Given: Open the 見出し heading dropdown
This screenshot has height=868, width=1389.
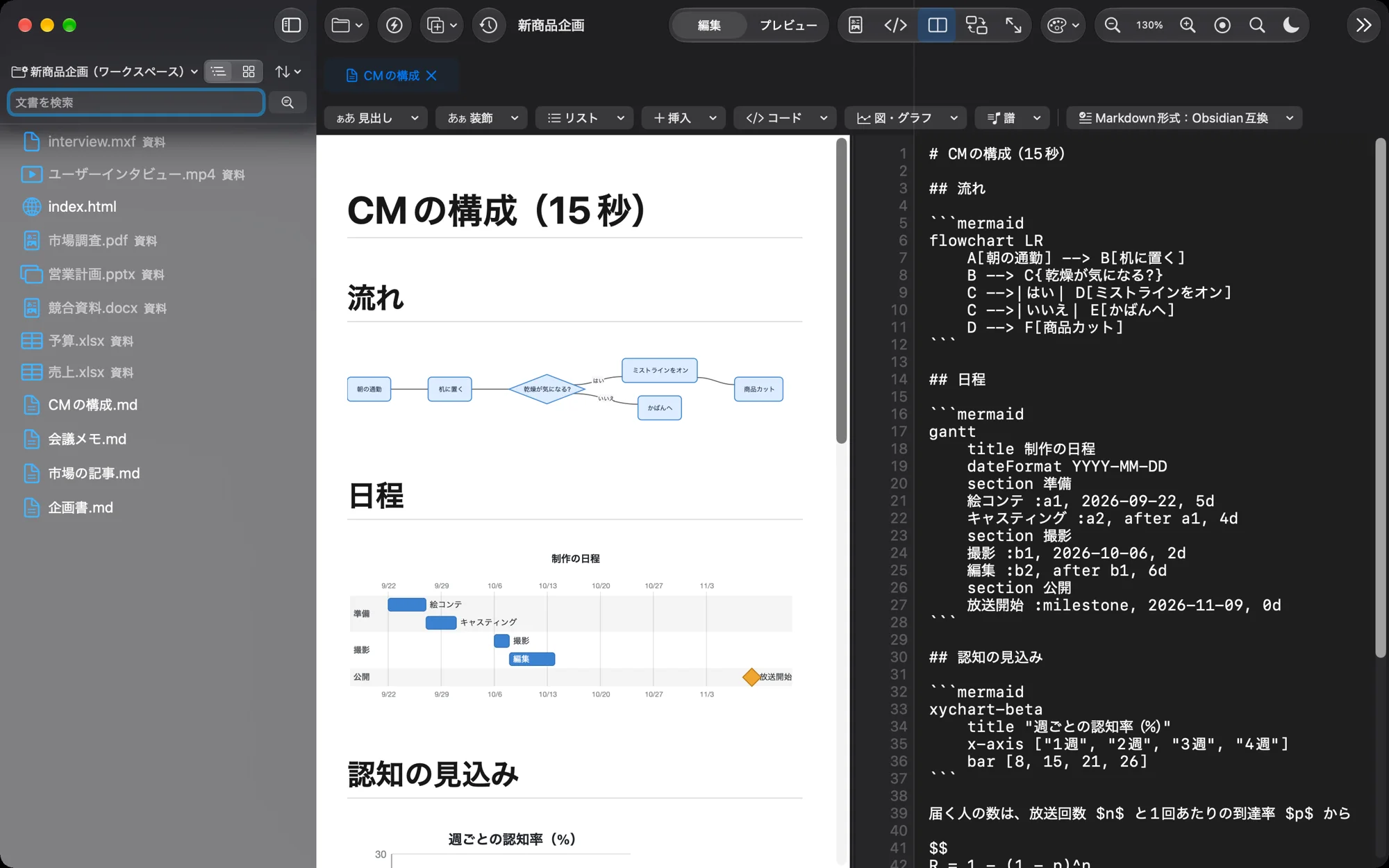Looking at the screenshot, I should tap(377, 118).
